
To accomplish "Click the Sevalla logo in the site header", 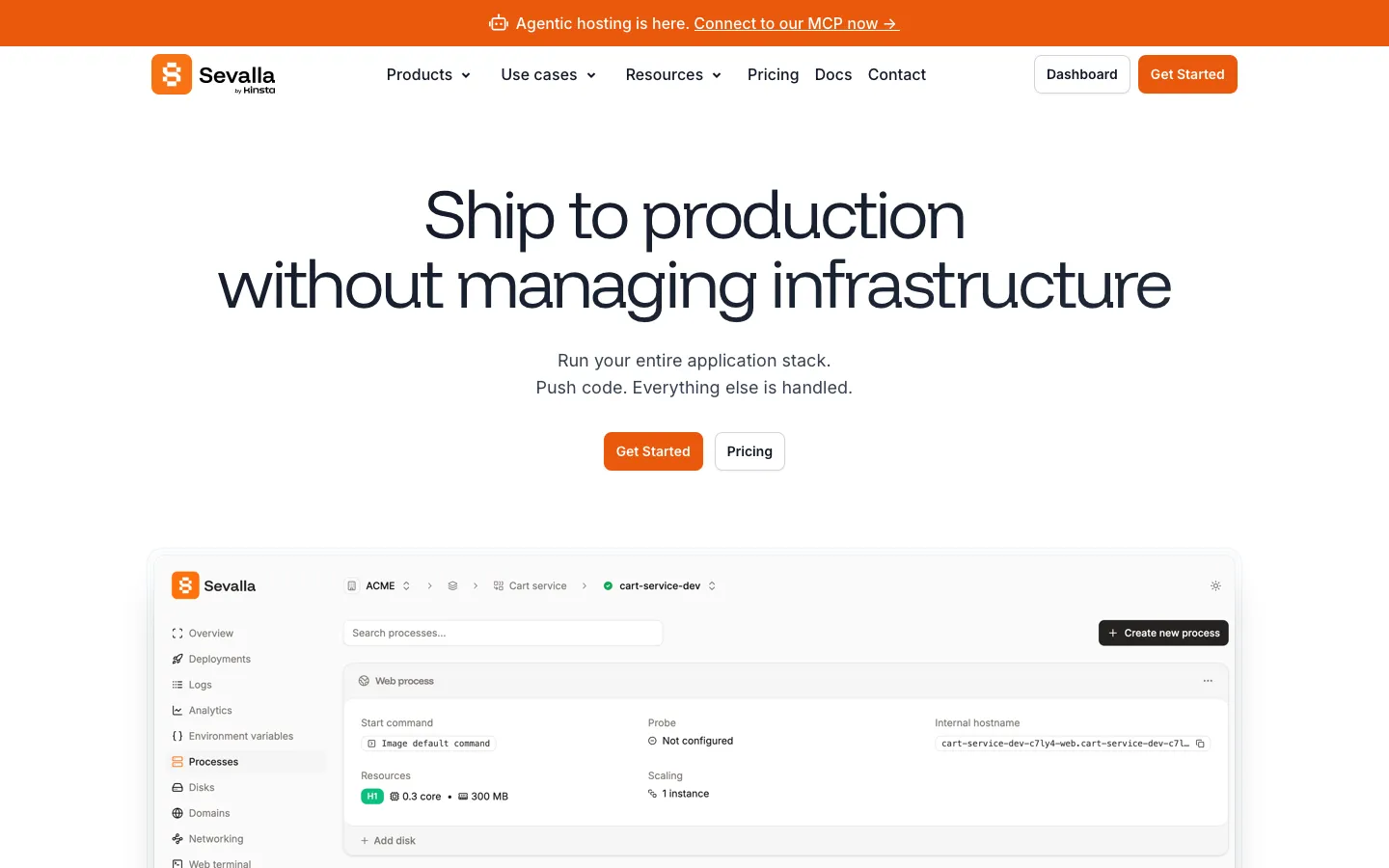I will point(213,74).
